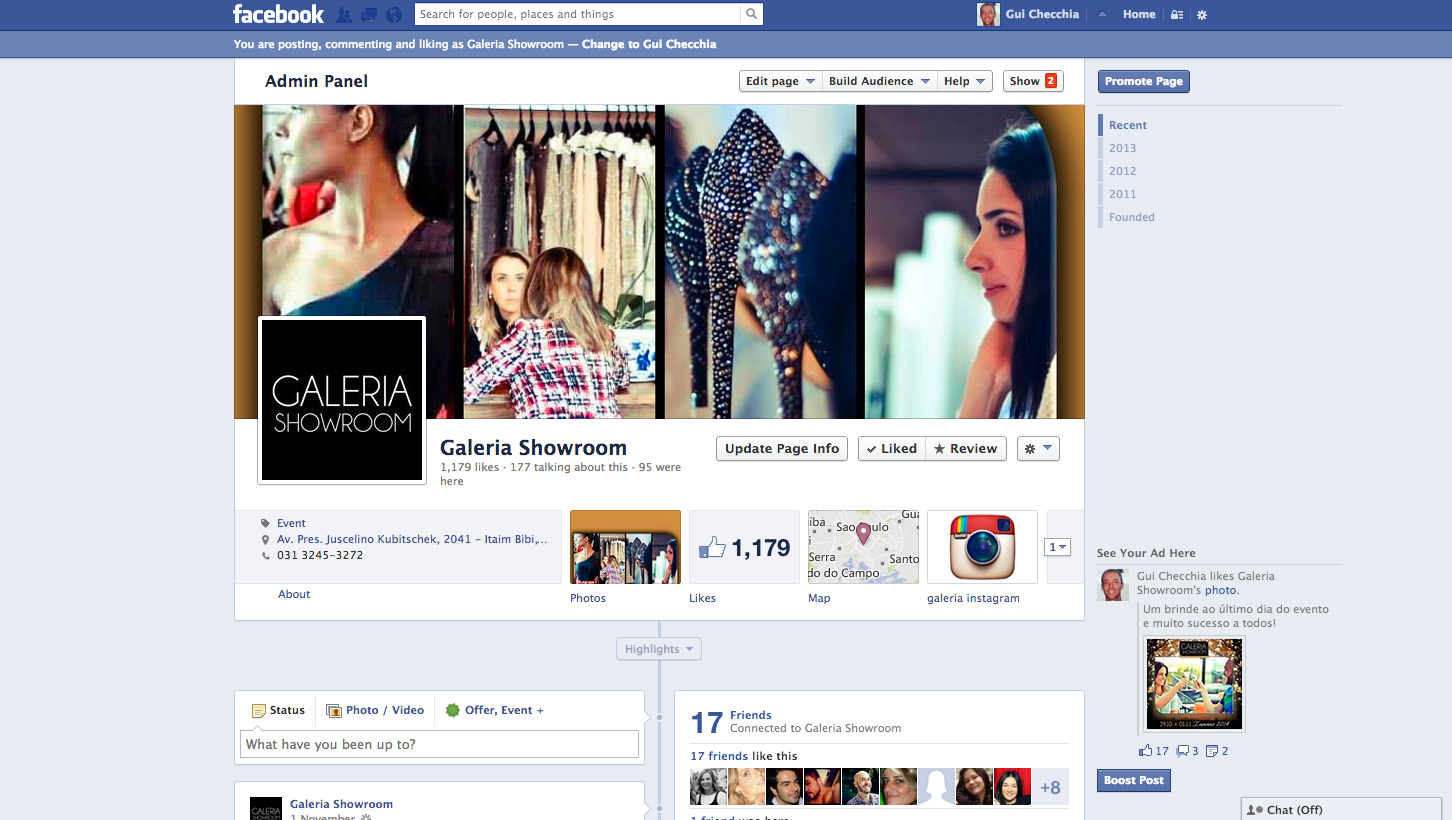1452x820 pixels.
Task: Open the ad photo thumbnail in sidebar
Action: pyautogui.click(x=1194, y=684)
